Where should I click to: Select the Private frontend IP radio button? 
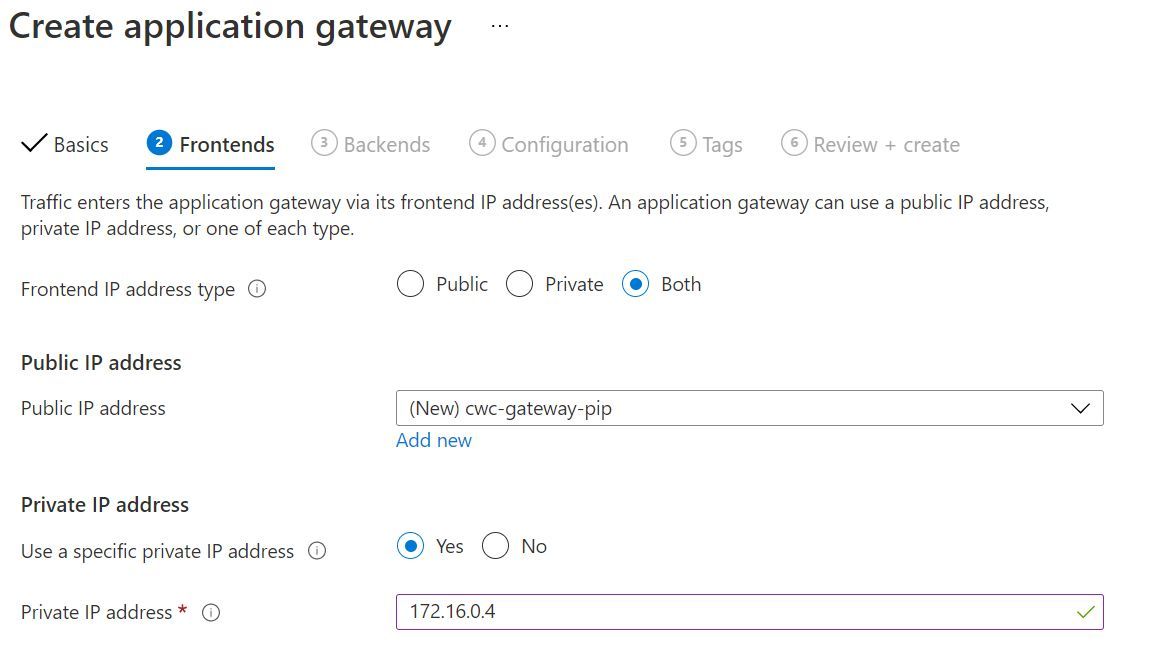point(519,284)
